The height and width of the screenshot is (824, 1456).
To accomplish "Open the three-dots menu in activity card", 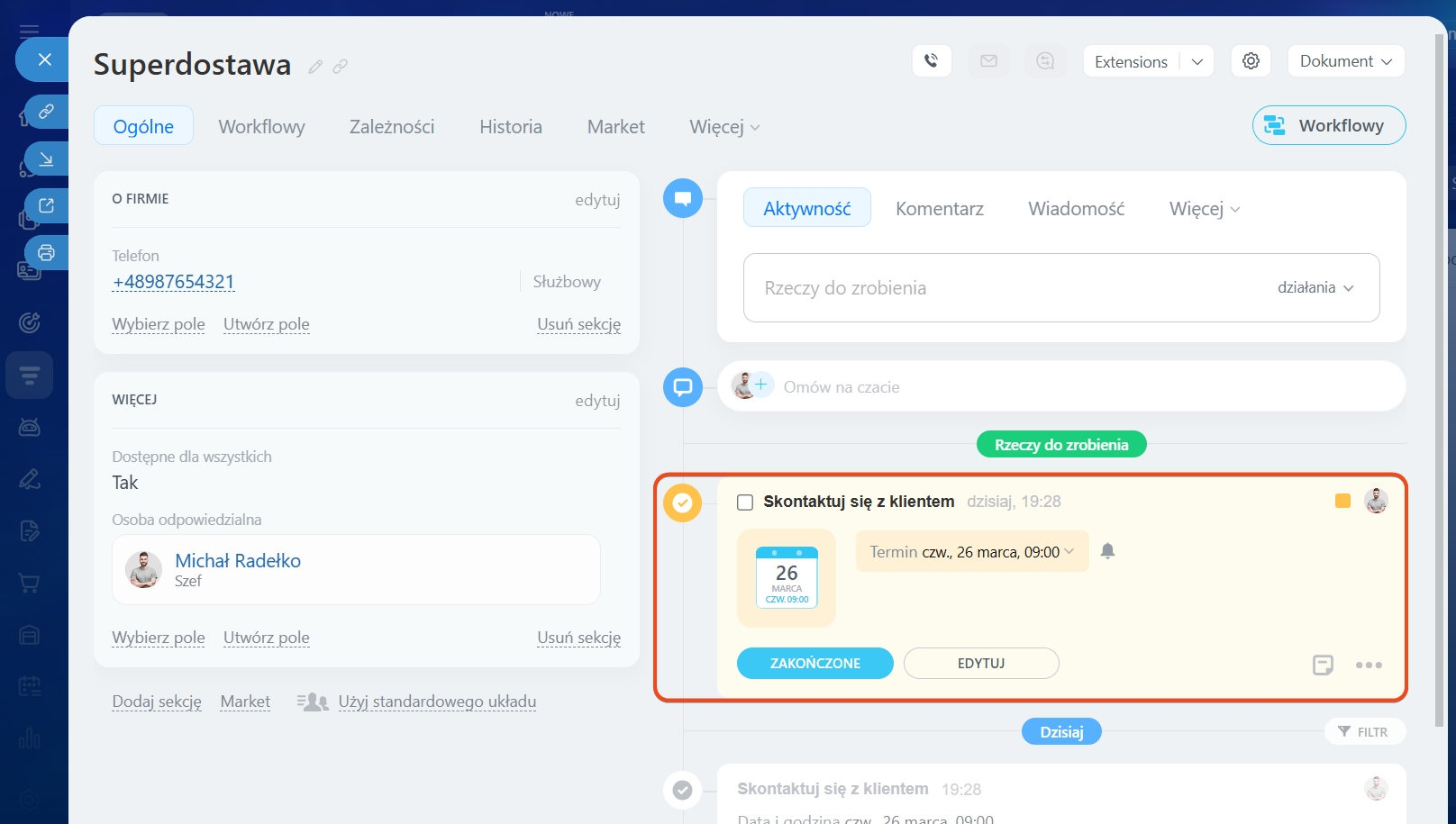I will pos(1369,666).
